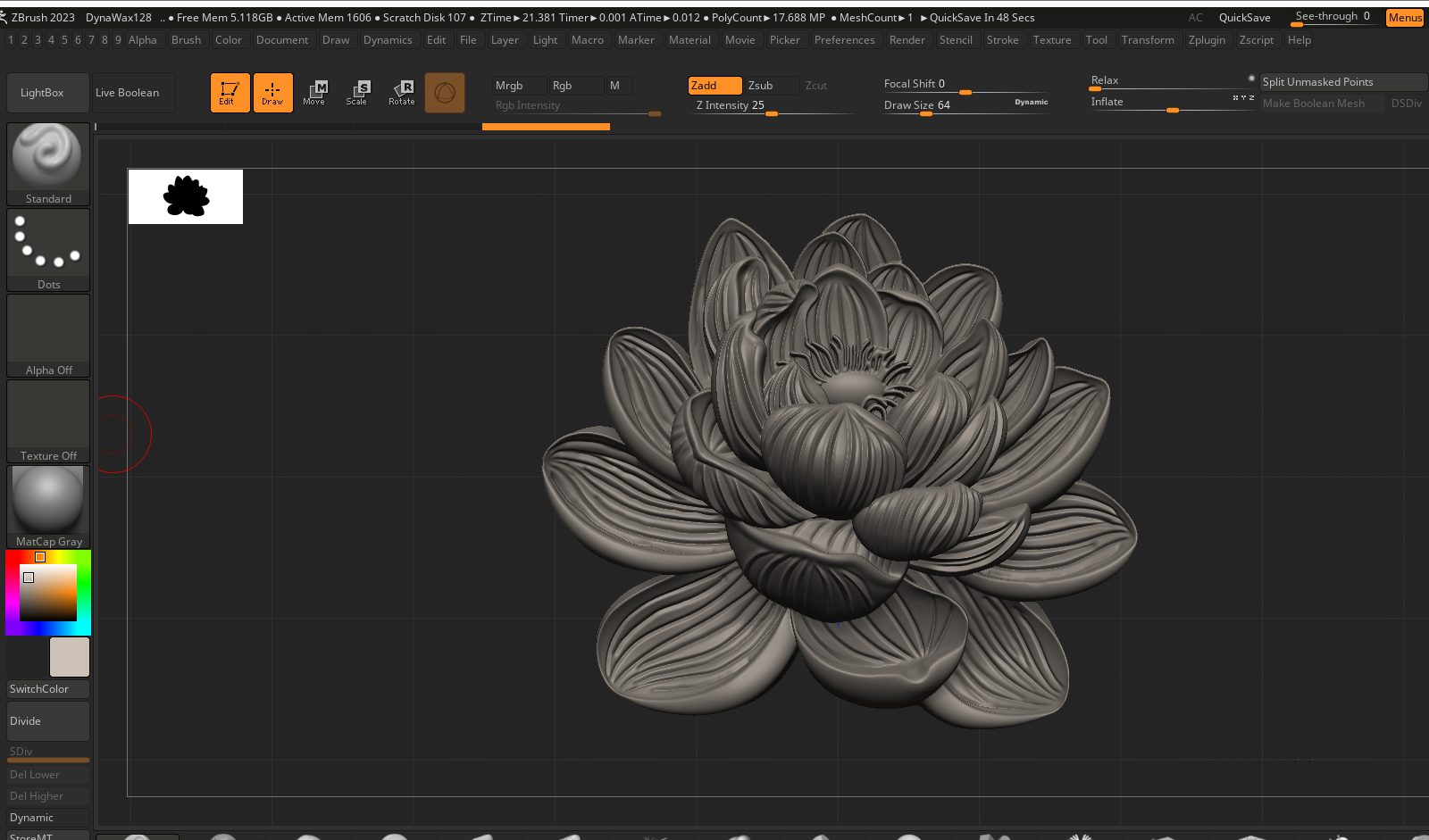Activate the Move tool icon

(x=314, y=92)
